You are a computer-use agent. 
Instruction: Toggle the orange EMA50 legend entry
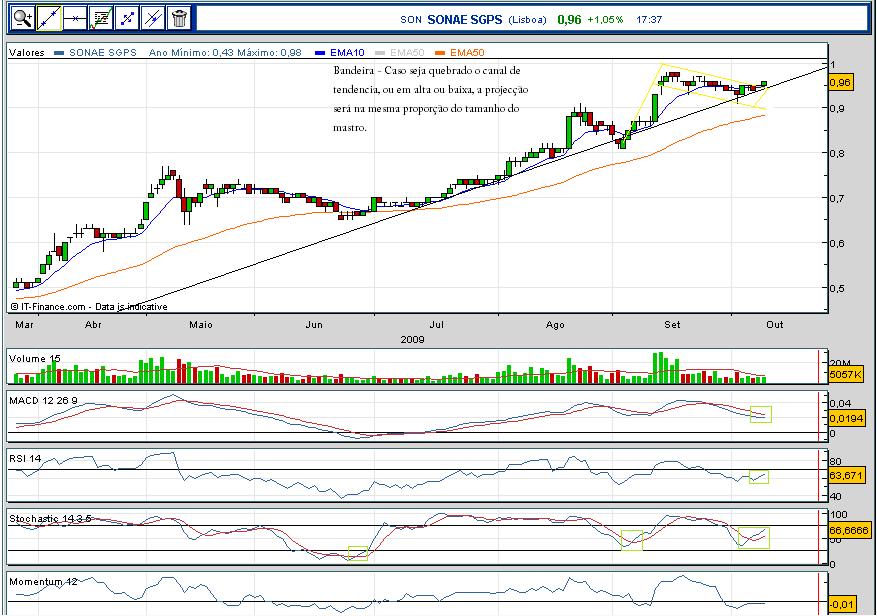(x=467, y=53)
